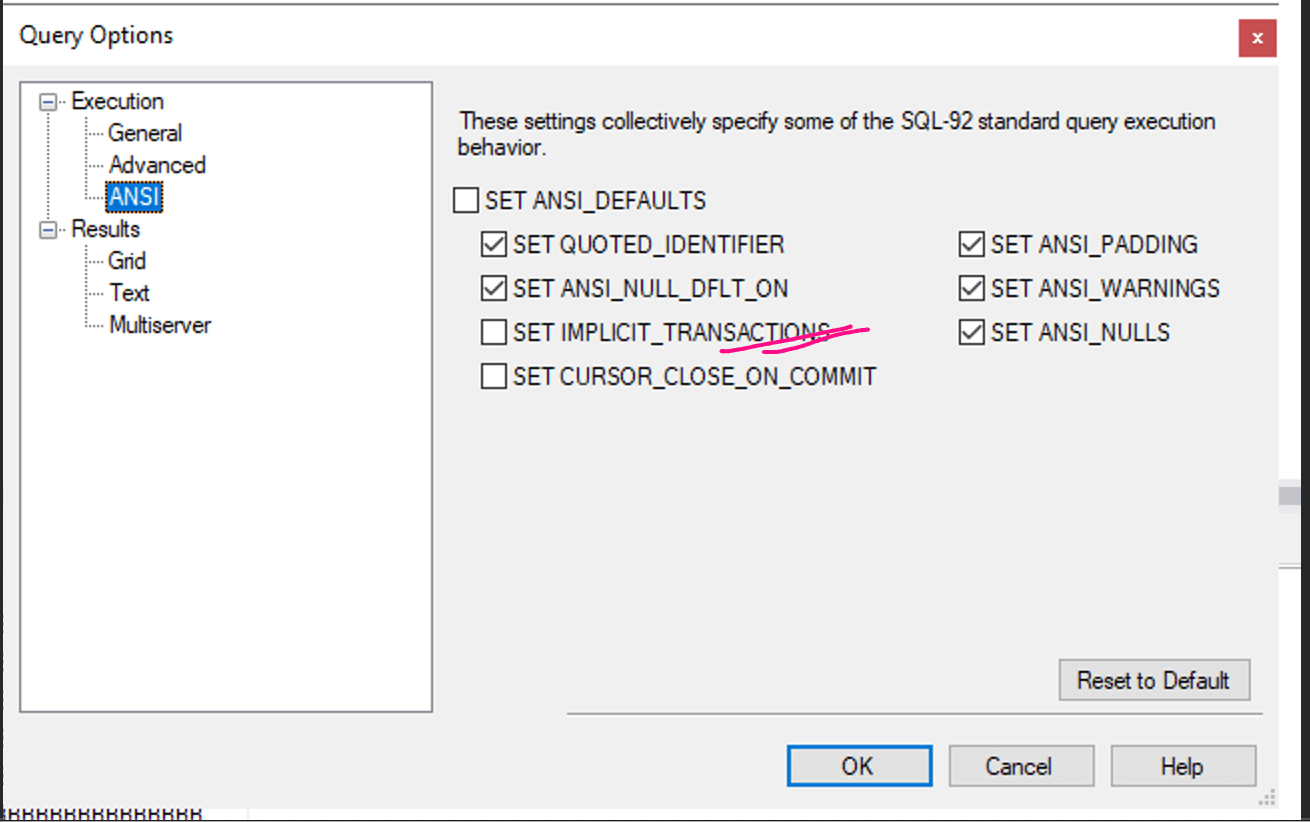Select the ANSI tree item
This screenshot has height=822, width=1310.
[x=134, y=197]
